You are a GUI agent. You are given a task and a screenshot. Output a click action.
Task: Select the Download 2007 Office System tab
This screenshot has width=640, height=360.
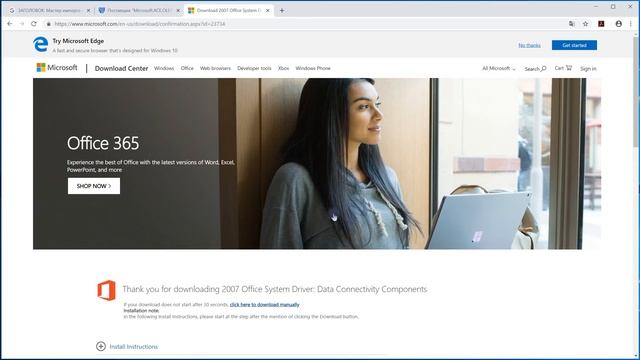tap(229, 11)
